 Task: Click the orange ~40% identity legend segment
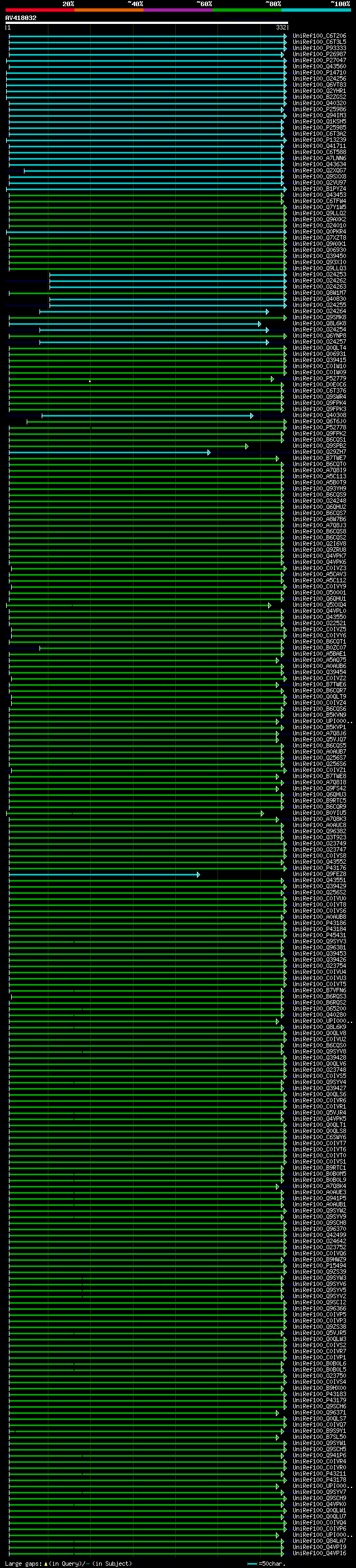pyautogui.click(x=109, y=10)
